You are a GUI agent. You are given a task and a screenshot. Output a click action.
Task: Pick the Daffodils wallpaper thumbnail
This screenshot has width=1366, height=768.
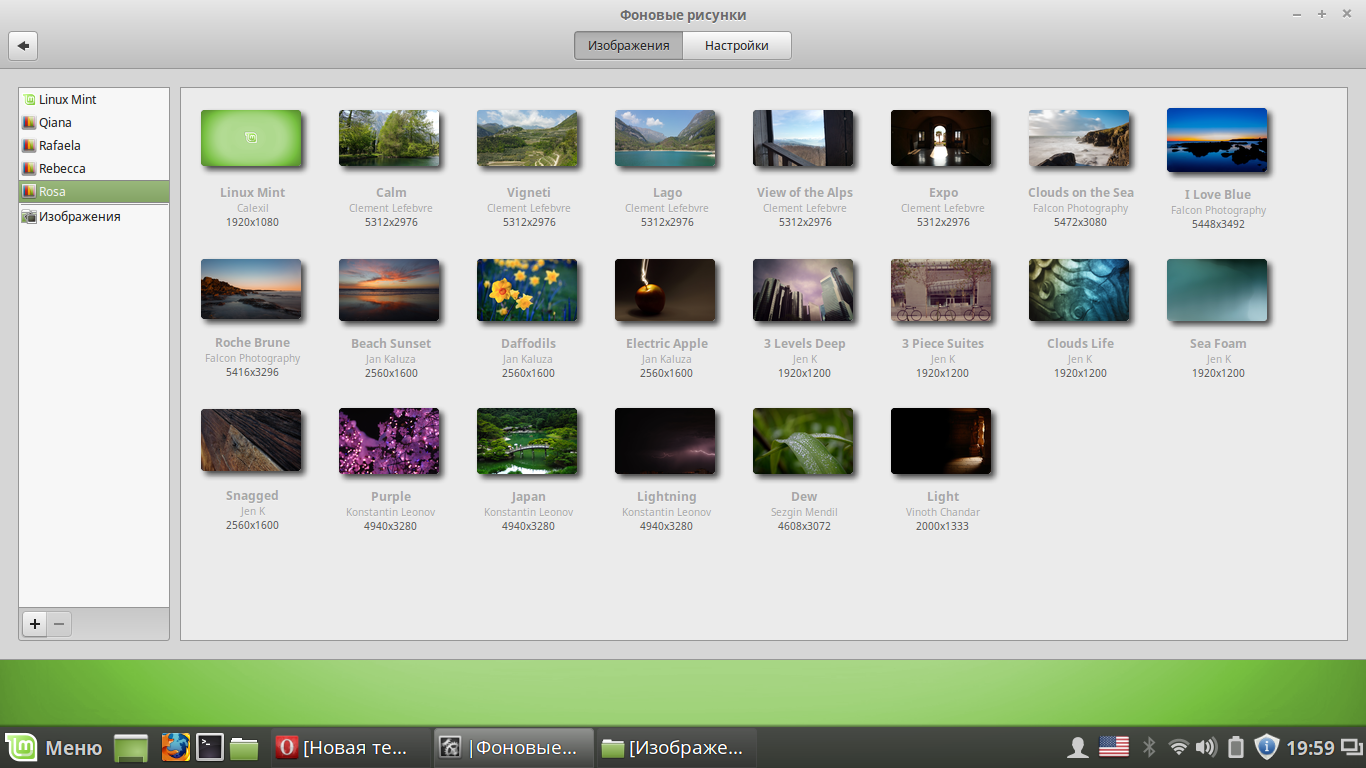[527, 290]
